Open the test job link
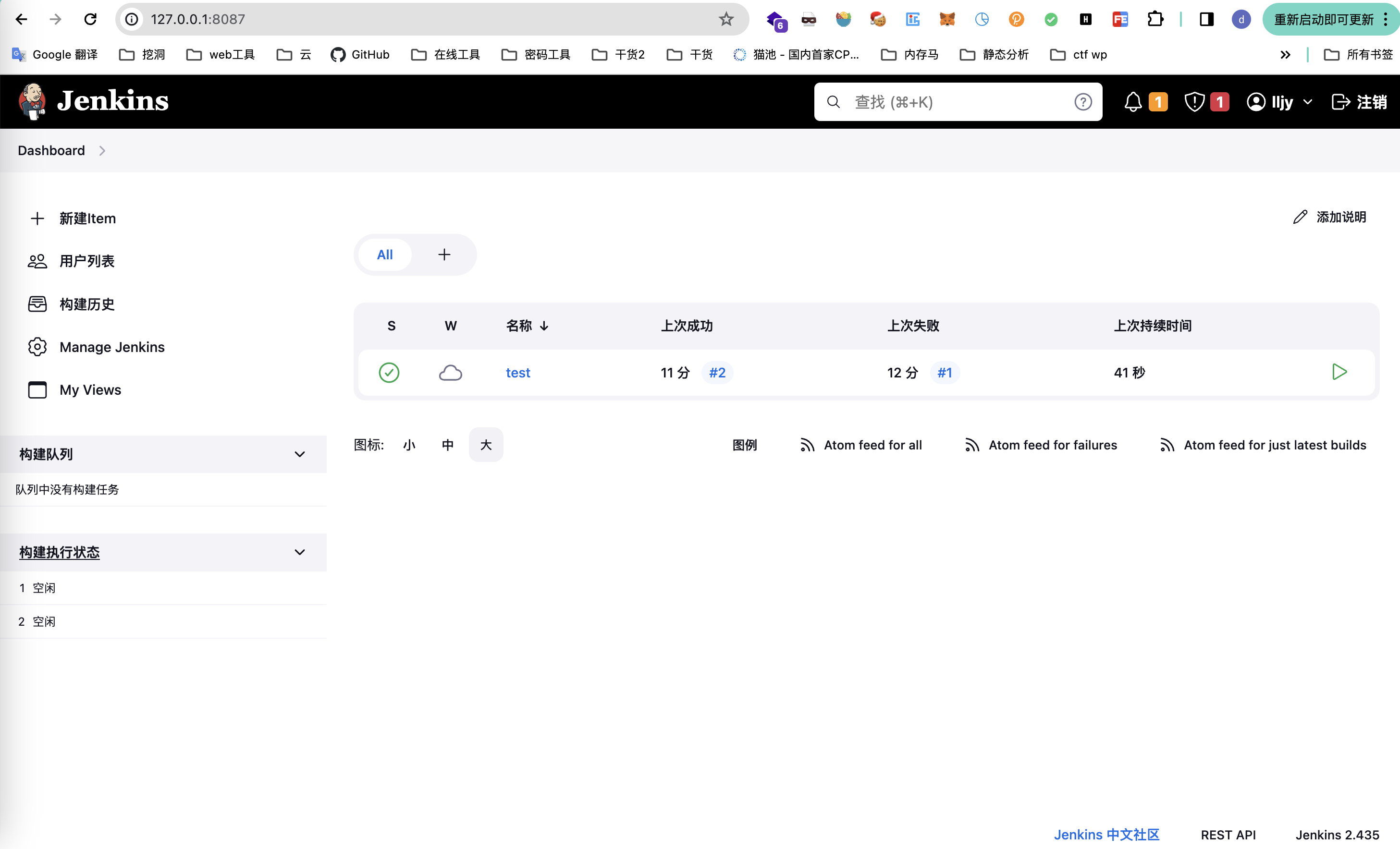Image resolution: width=1400 pixels, height=849 pixels. (517, 373)
